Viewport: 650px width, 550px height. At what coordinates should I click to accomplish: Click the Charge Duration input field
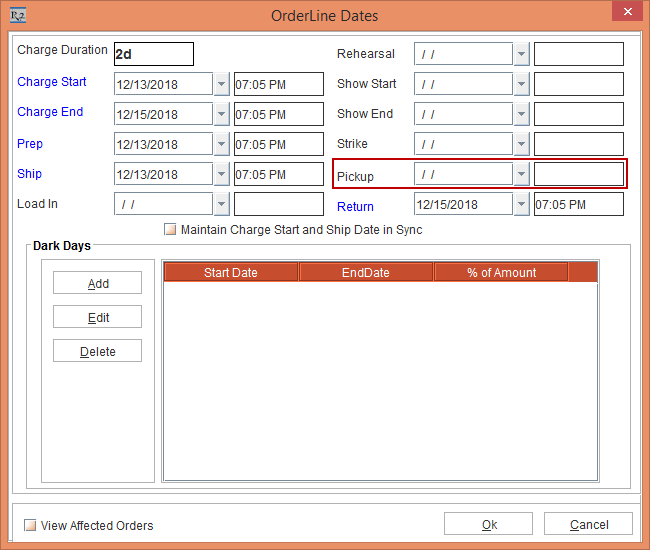point(153,54)
